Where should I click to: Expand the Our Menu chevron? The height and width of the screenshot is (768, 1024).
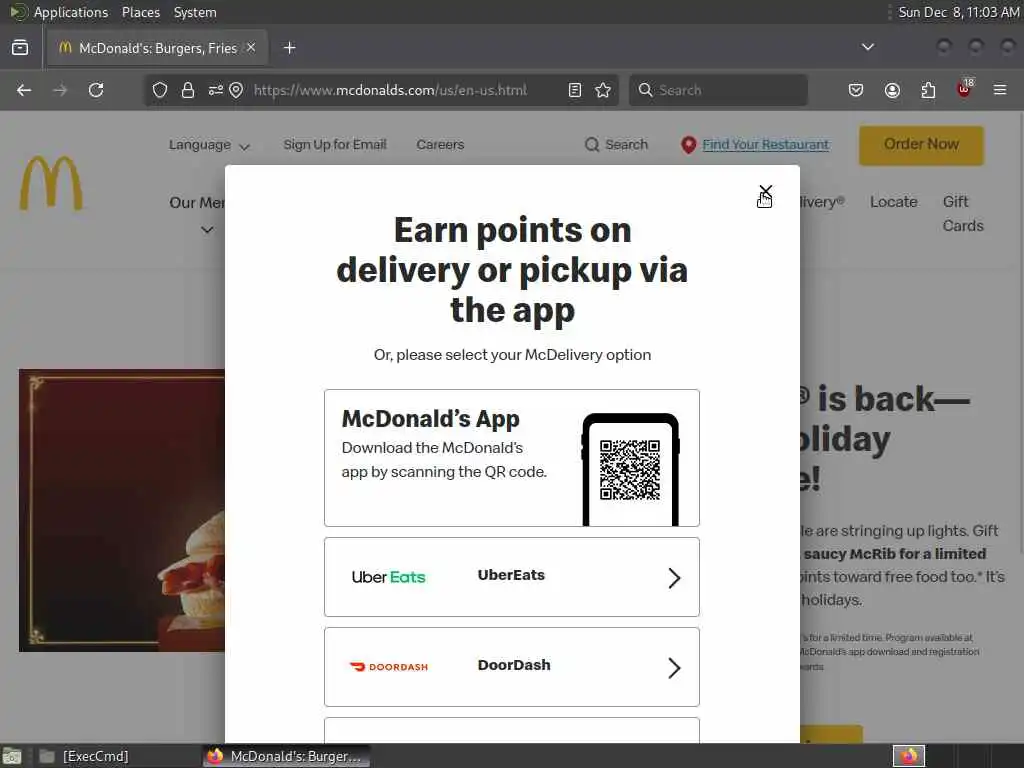[x=207, y=230]
